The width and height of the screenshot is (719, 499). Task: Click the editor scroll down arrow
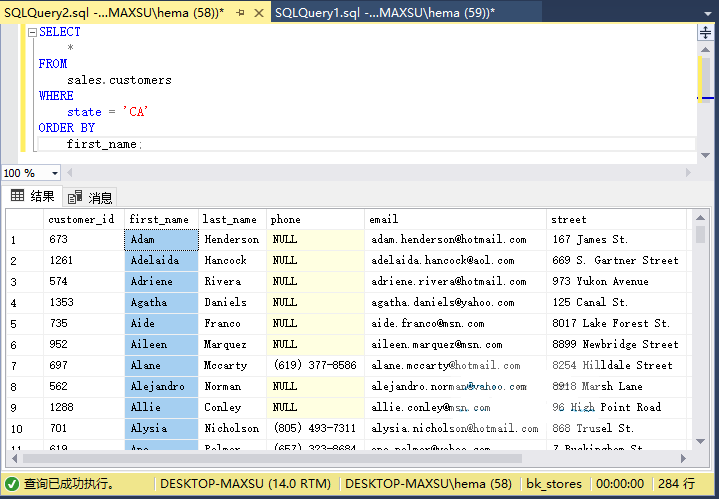pos(705,155)
